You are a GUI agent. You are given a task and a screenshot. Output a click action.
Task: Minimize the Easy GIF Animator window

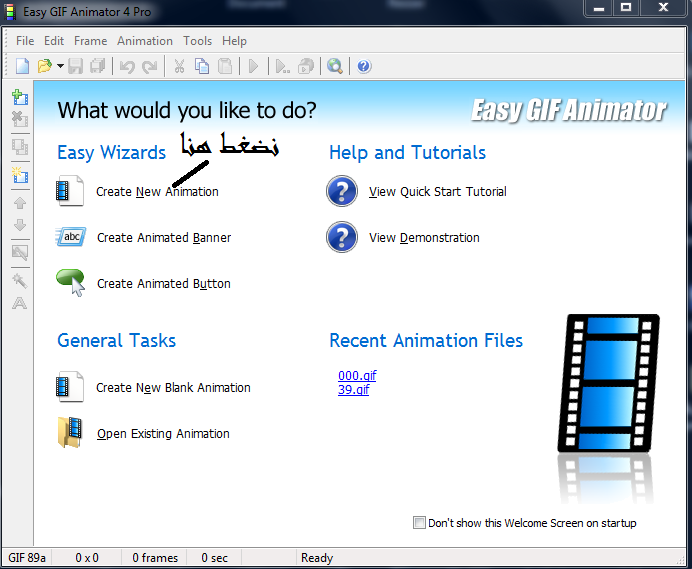[x=598, y=8]
